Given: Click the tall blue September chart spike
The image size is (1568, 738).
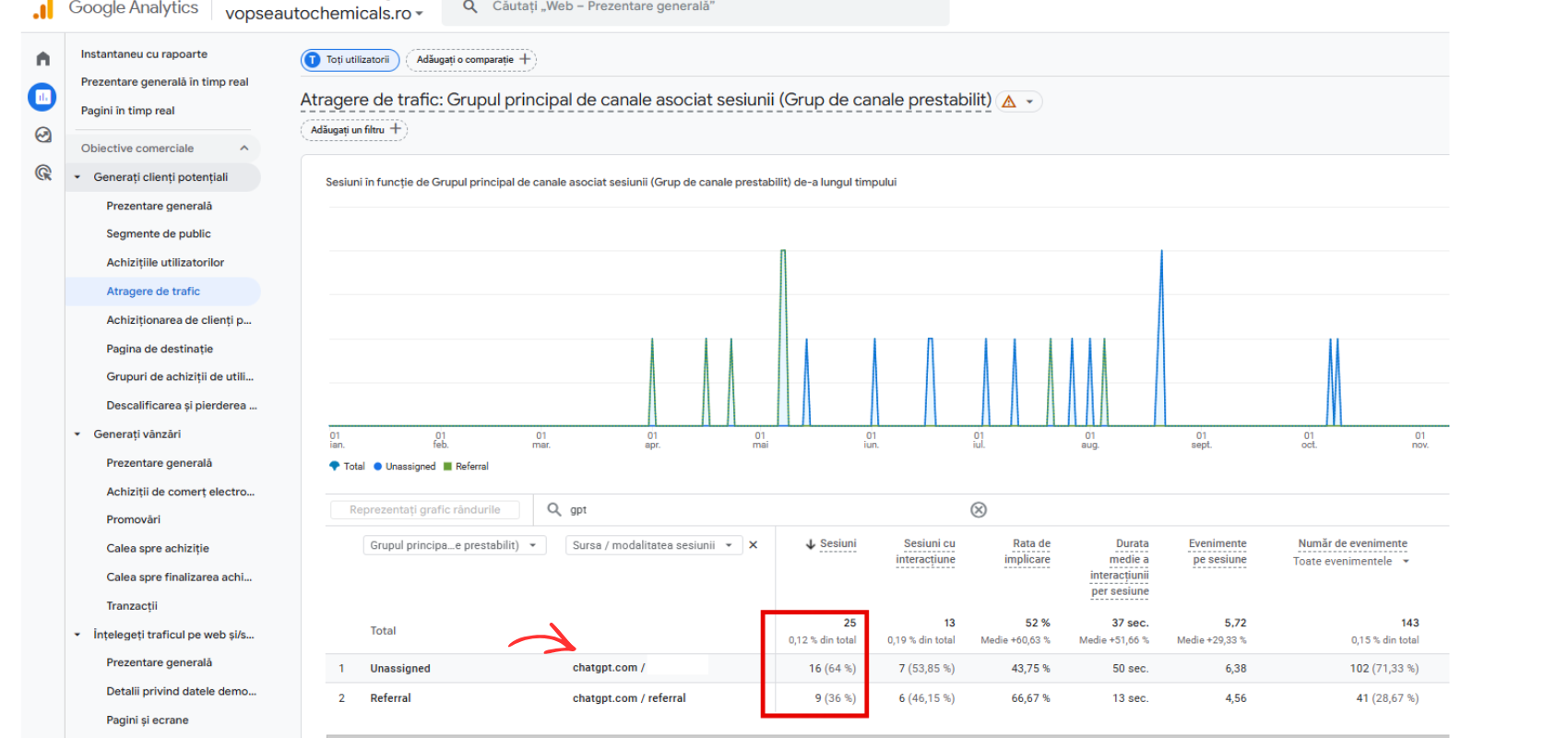Looking at the screenshot, I should pos(1161,338).
